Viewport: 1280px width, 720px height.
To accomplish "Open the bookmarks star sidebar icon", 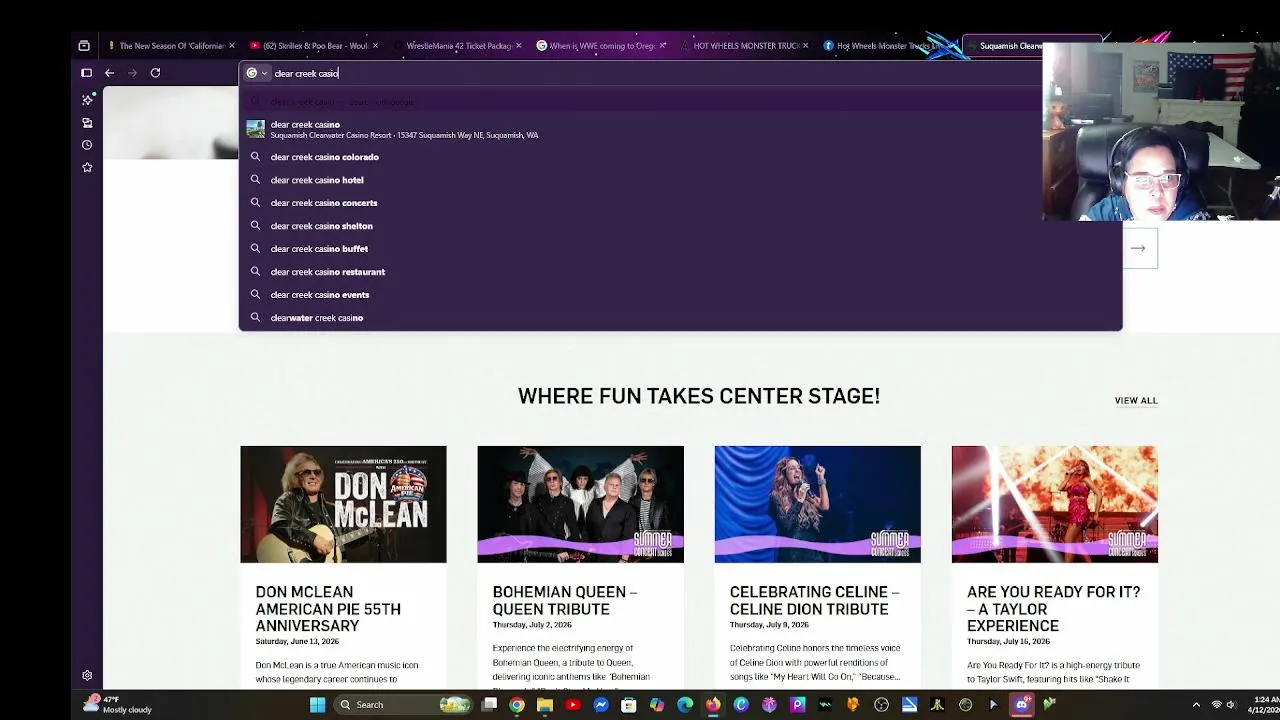I will 87,168.
